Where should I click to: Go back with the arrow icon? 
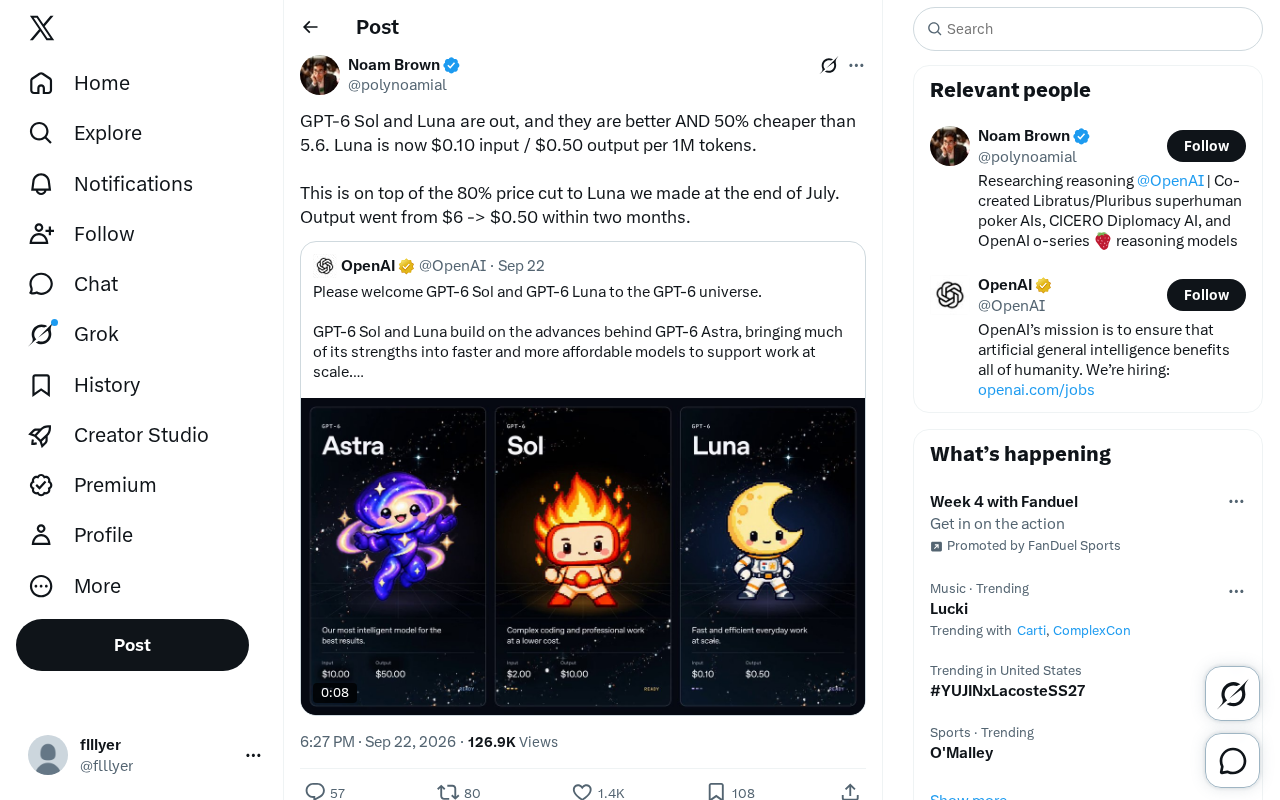pyautogui.click(x=311, y=27)
